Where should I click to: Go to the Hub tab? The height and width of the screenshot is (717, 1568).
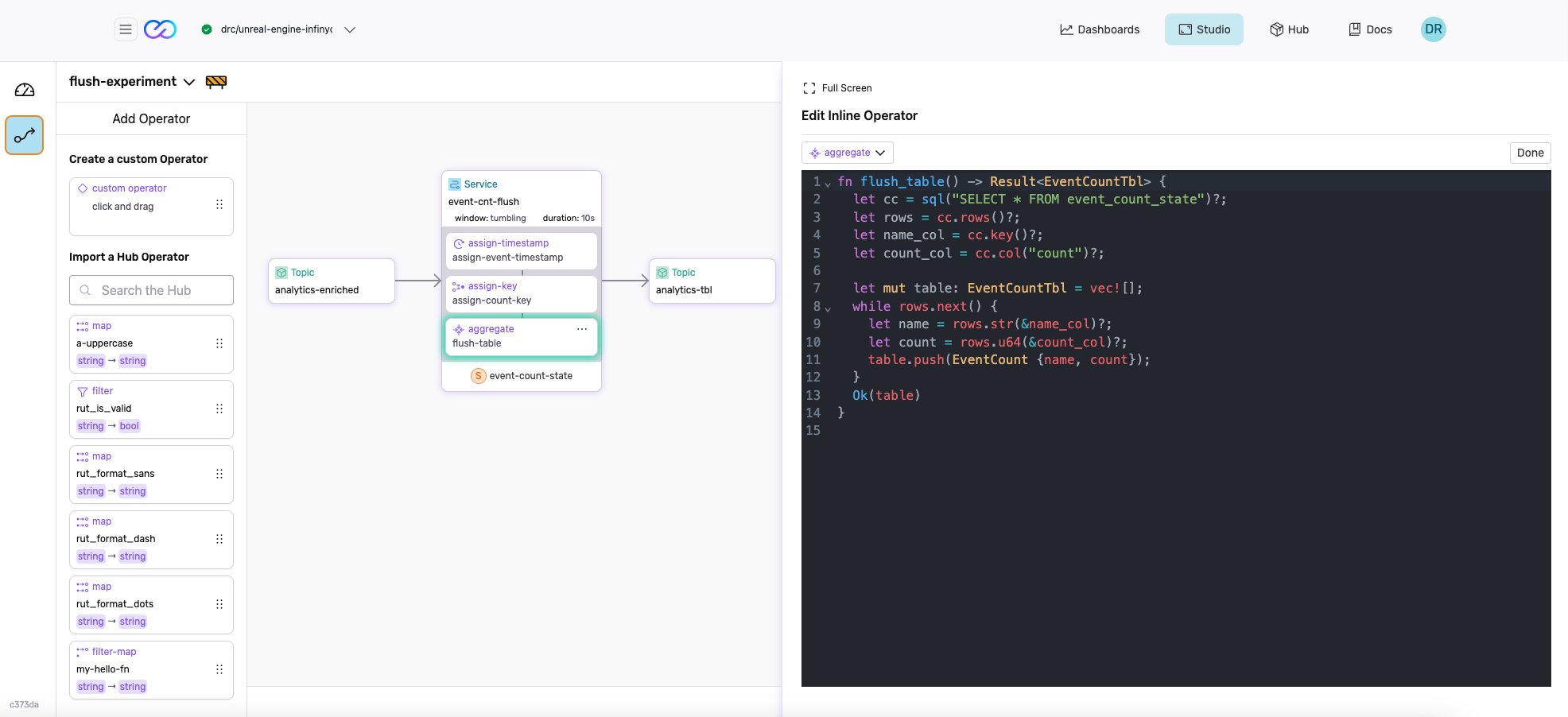pyautogui.click(x=1289, y=29)
